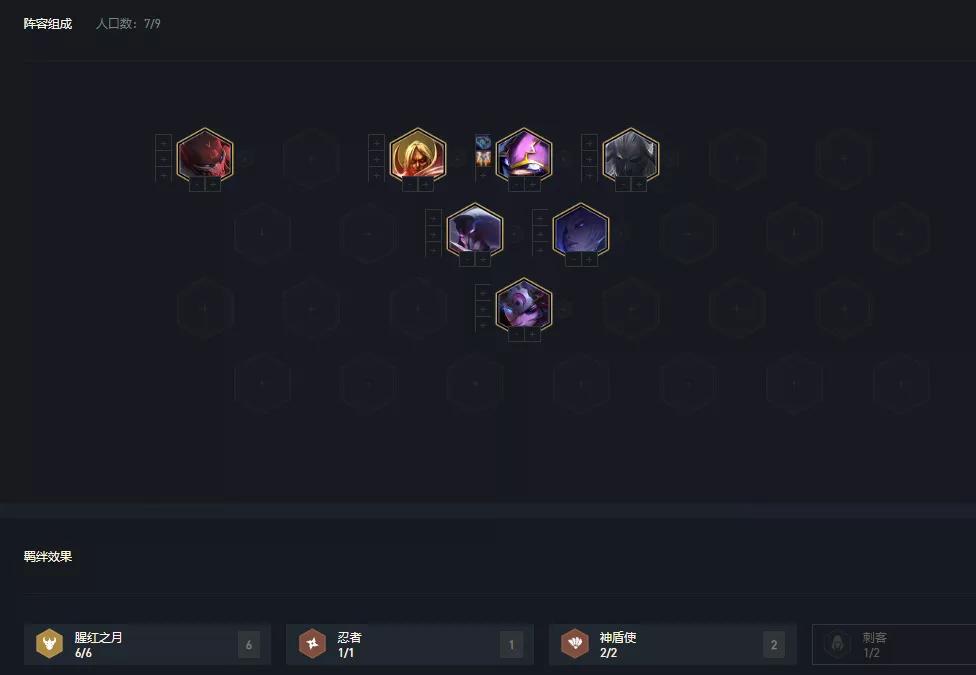Click the blue item equipped on Kennen
976x675 pixels.
pyautogui.click(x=483, y=143)
